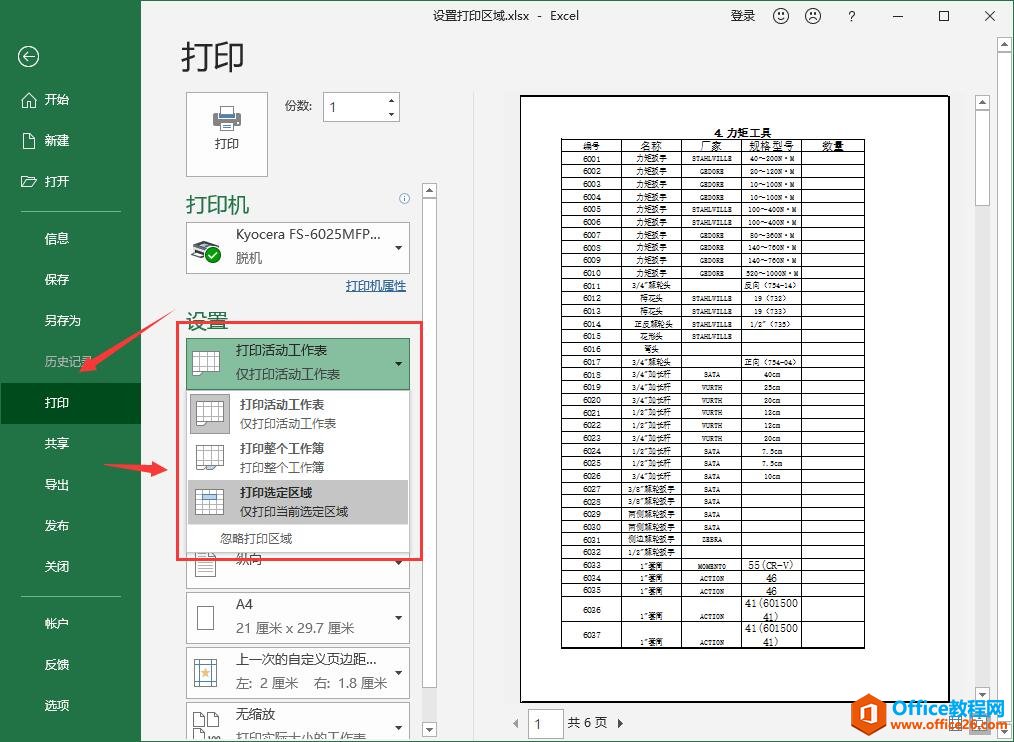Select 打印 in the sidebar

(70, 403)
